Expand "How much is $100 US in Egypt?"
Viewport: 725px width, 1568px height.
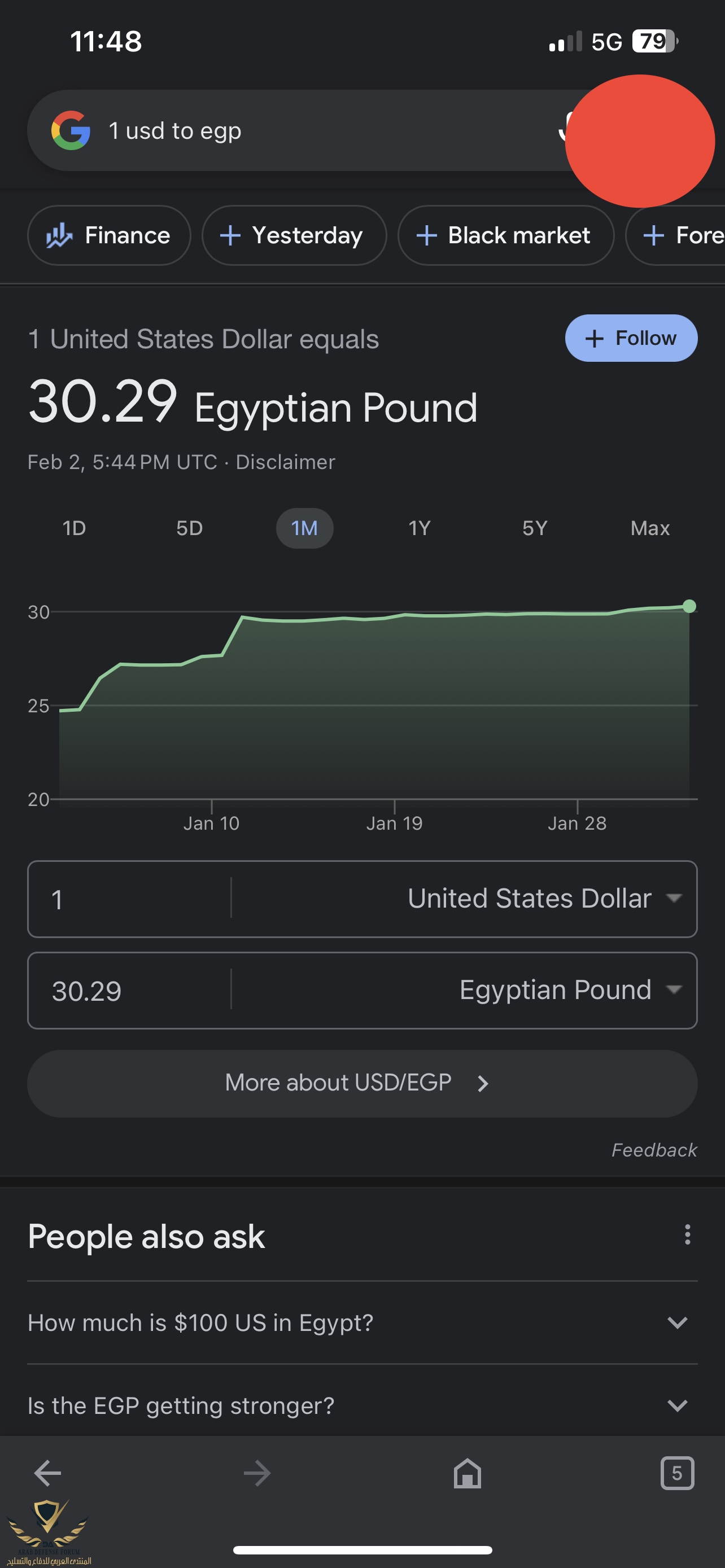tap(362, 1322)
